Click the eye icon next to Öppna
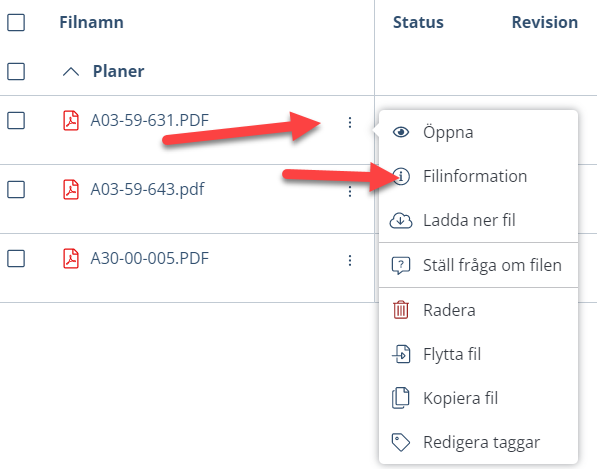Image resolution: width=597 pixels, height=469 pixels. click(401, 132)
